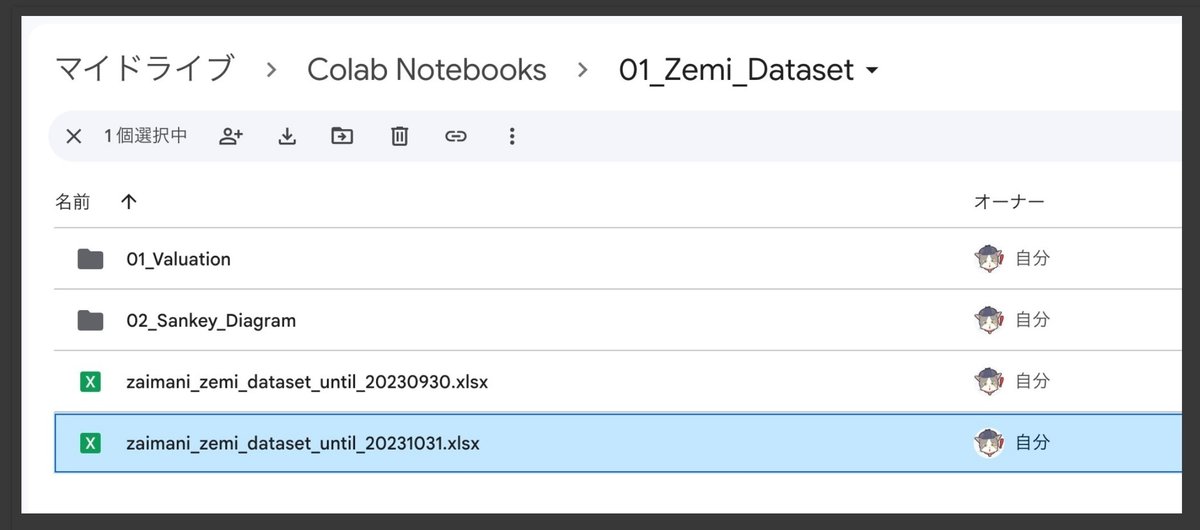This screenshot has width=1200, height=530.
Task: Click the 01_Valuation folder icon
Action: [90, 259]
